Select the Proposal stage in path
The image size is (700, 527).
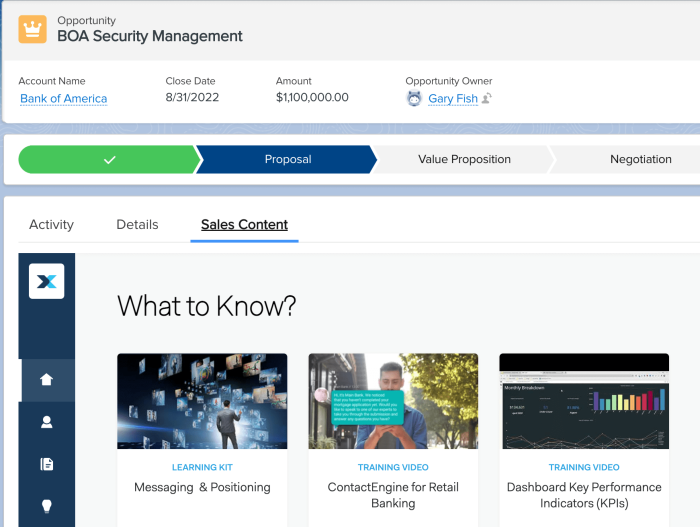[287, 159]
